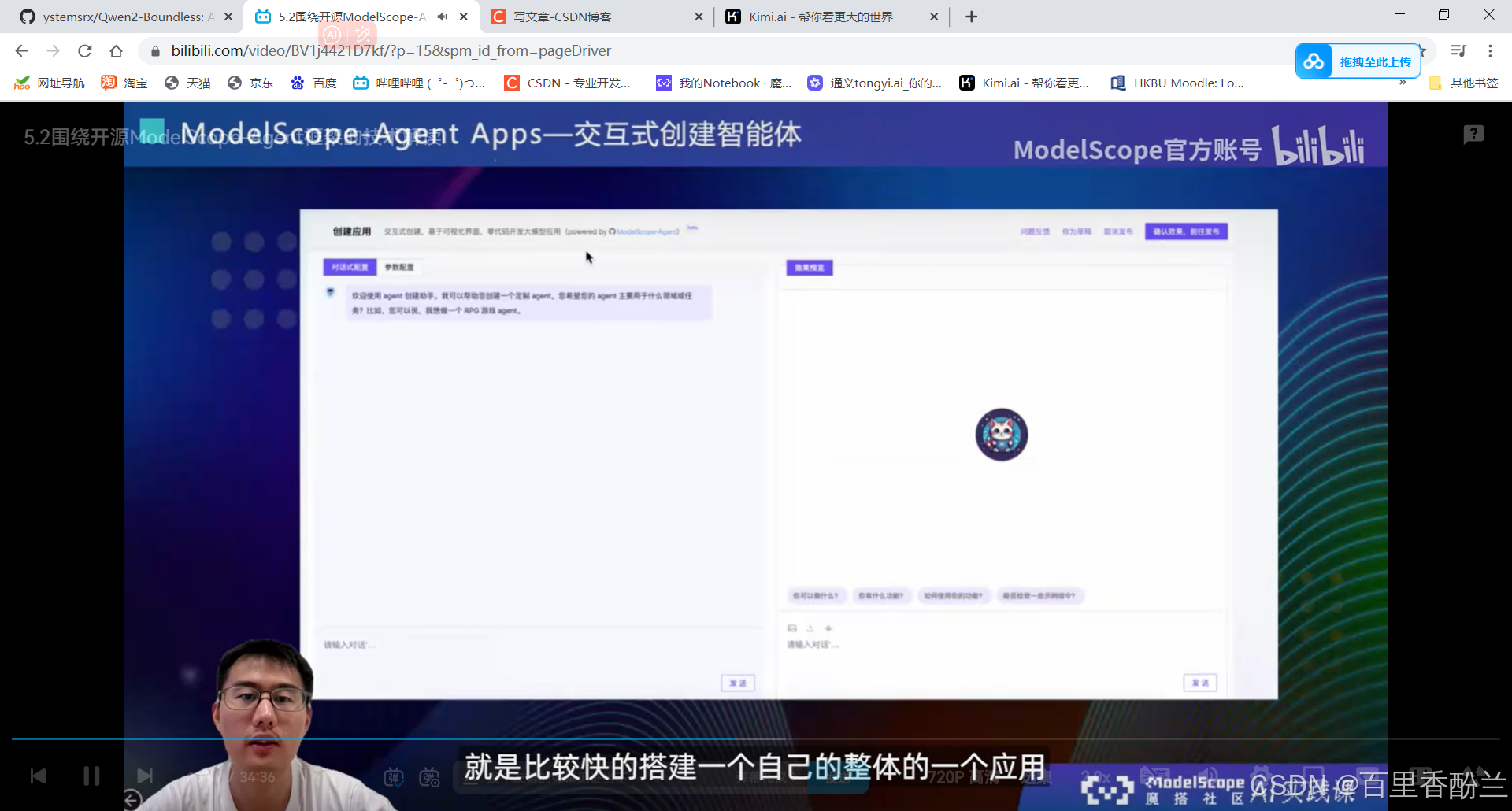Open 我的Notebook bookmark

tap(724, 83)
